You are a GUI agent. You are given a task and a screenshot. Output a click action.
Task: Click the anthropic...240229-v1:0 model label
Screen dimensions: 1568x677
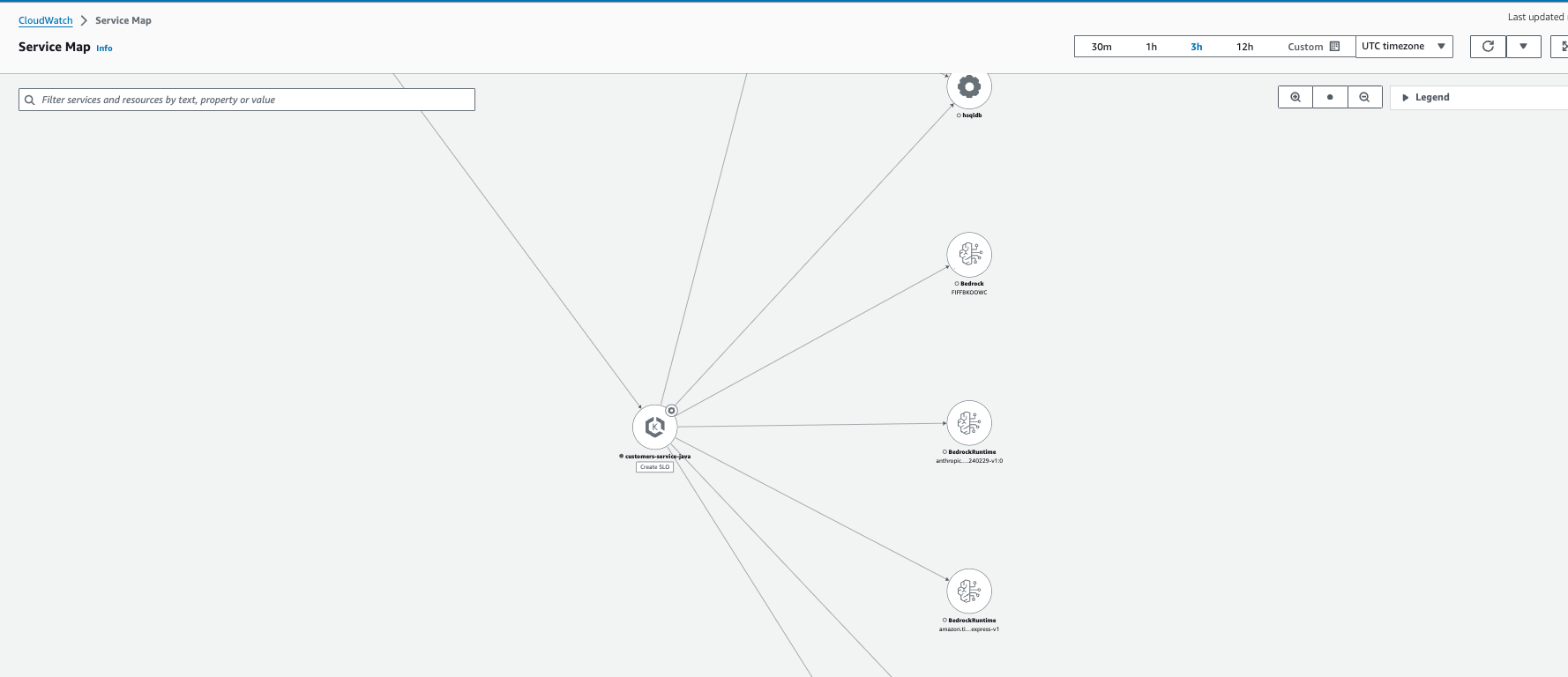(969, 461)
